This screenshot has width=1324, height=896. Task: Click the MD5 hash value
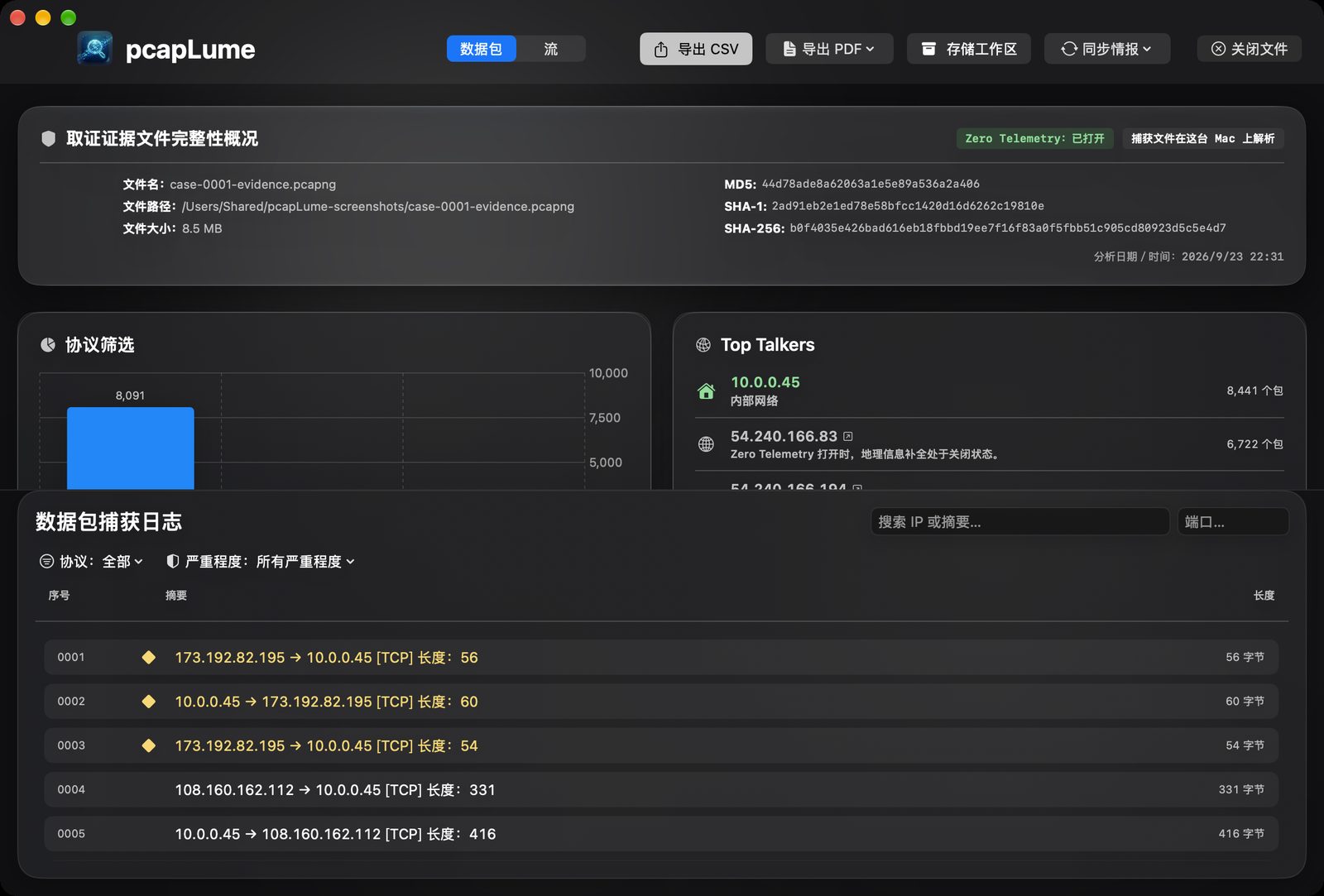pos(871,184)
